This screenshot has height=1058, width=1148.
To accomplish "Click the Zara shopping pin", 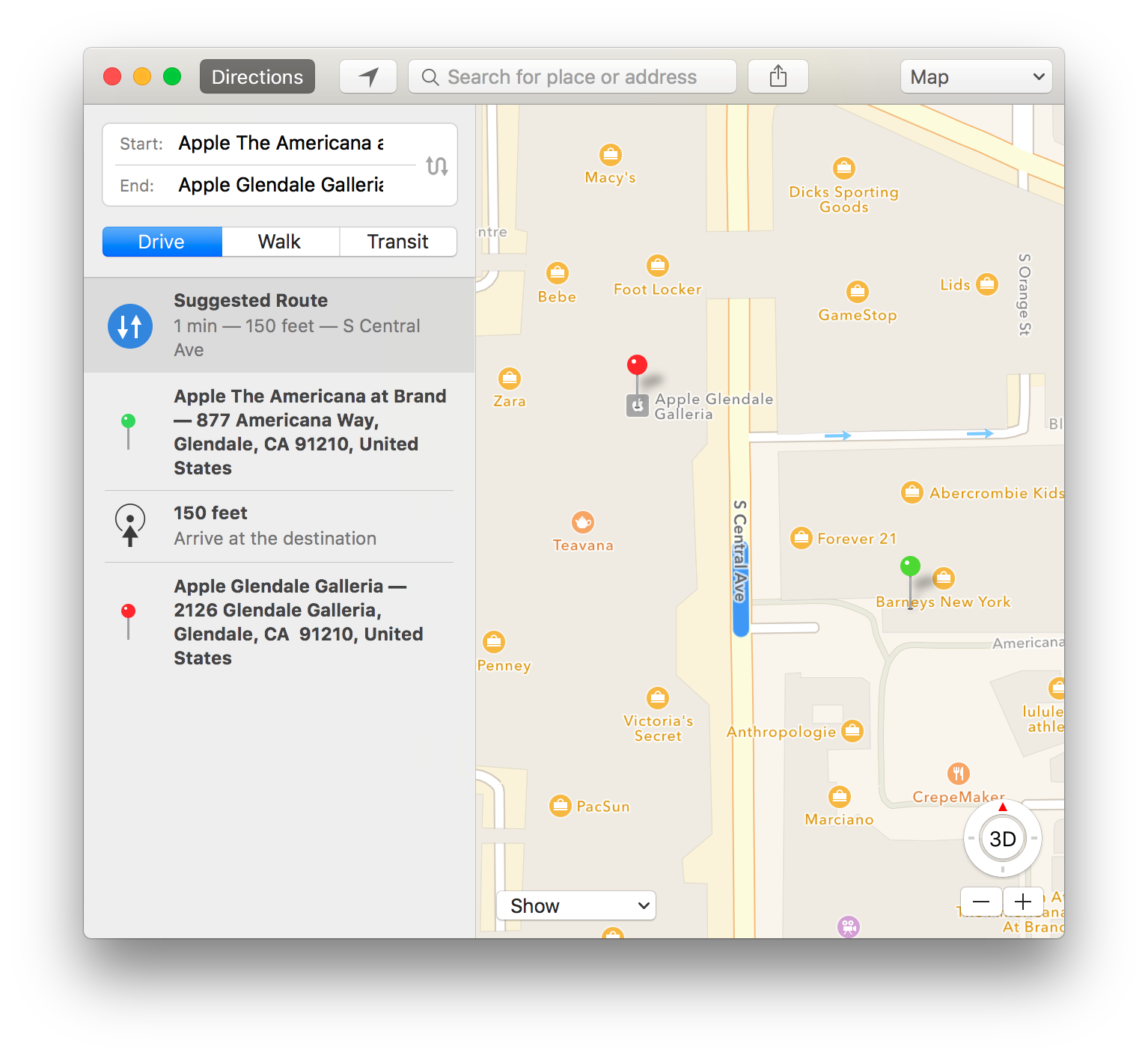I will click(x=510, y=379).
